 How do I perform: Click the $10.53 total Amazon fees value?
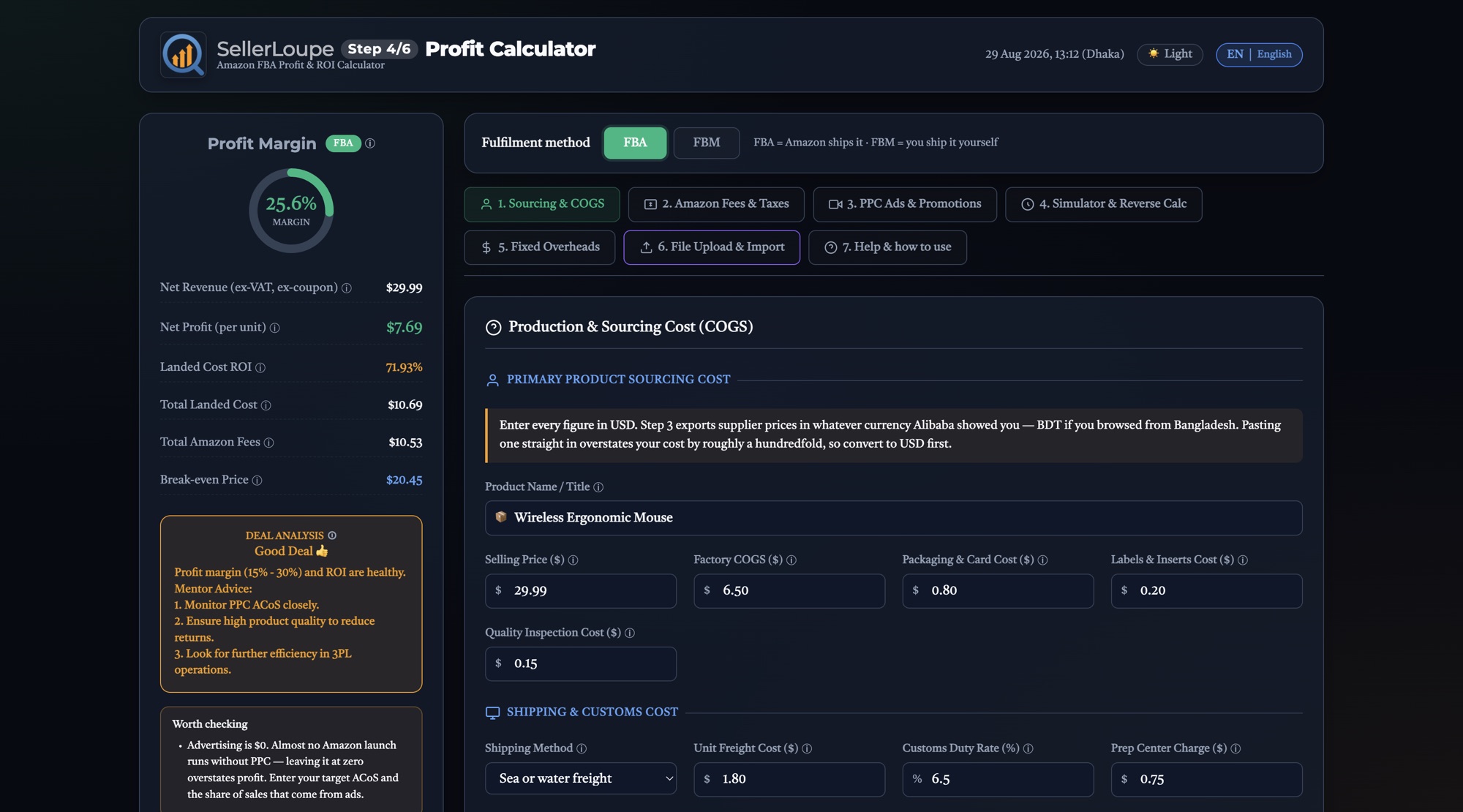click(x=405, y=443)
